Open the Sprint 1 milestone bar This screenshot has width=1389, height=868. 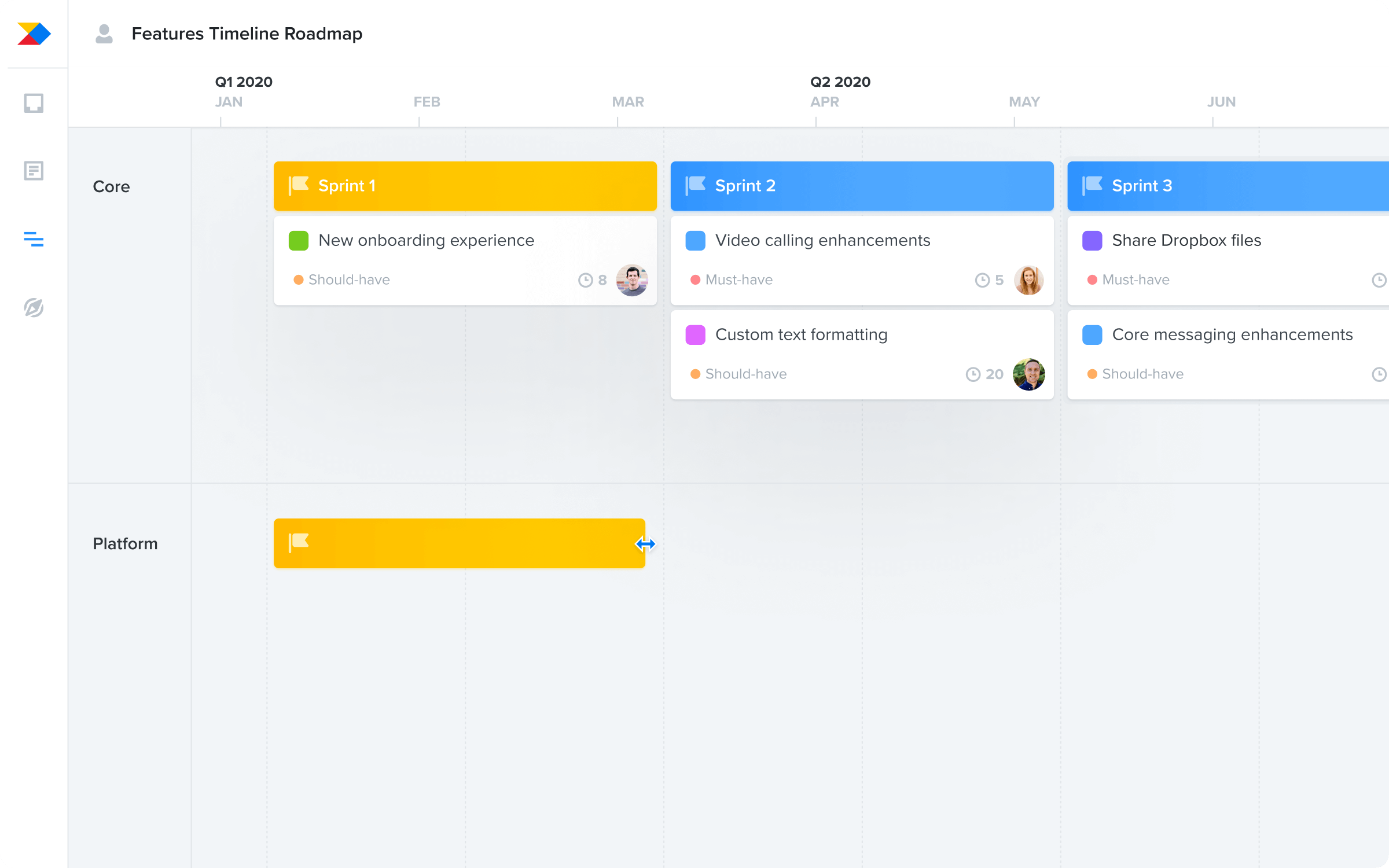pyautogui.click(x=465, y=186)
